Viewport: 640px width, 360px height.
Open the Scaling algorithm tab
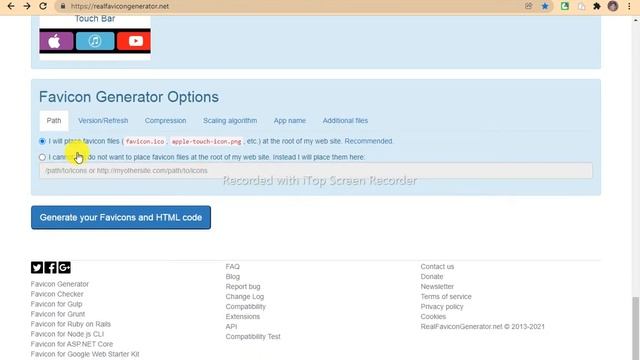[x=230, y=120]
